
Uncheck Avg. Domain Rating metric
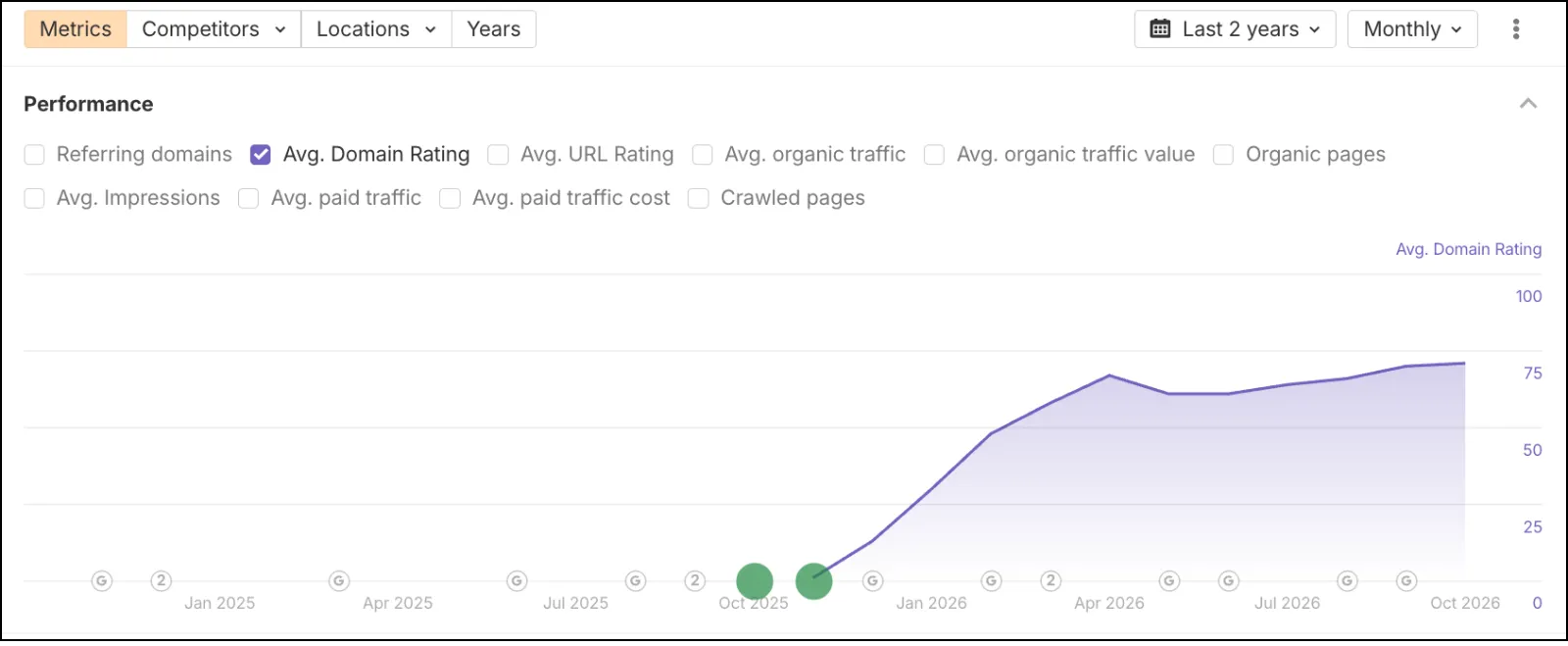point(261,155)
